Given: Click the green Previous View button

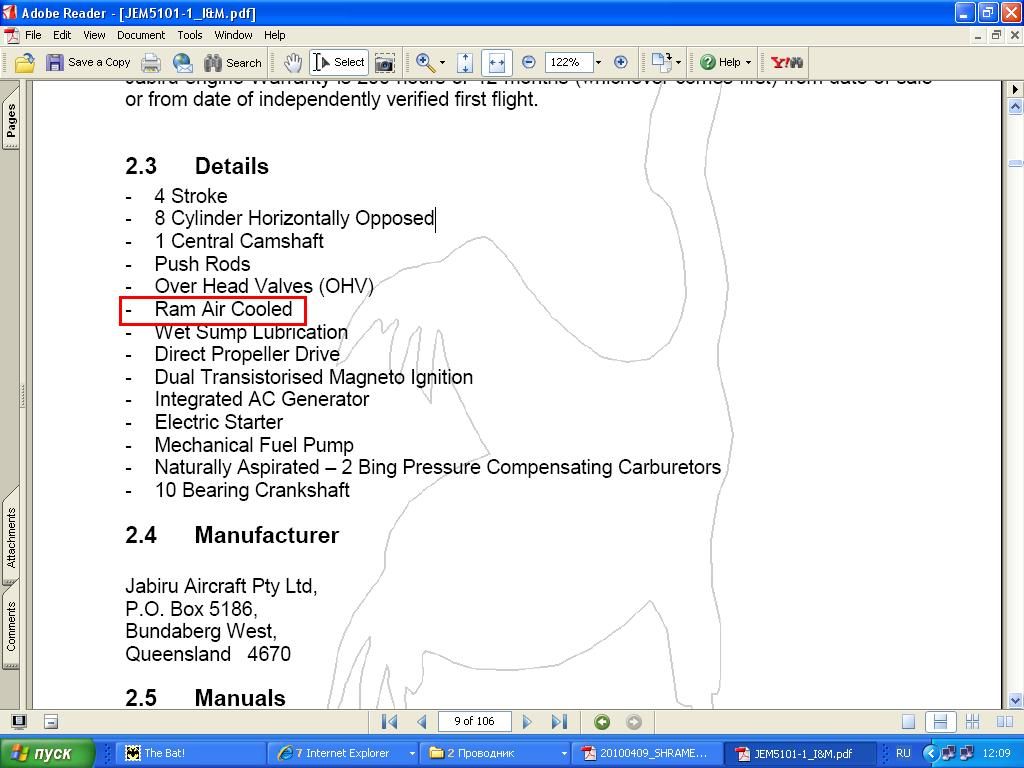Looking at the screenshot, I should coord(602,722).
